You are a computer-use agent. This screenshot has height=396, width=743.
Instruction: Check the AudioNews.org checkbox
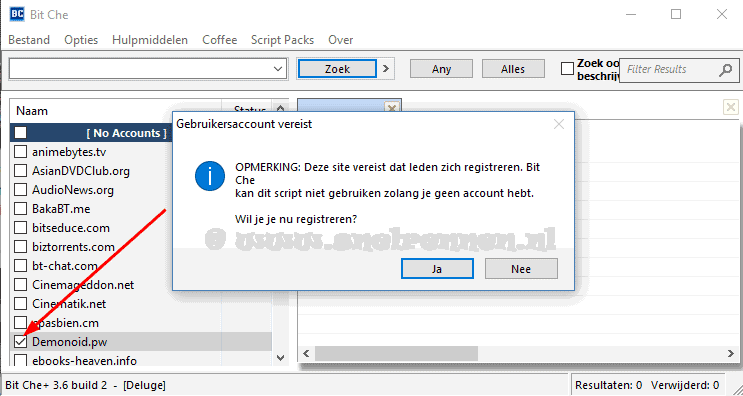coord(20,190)
